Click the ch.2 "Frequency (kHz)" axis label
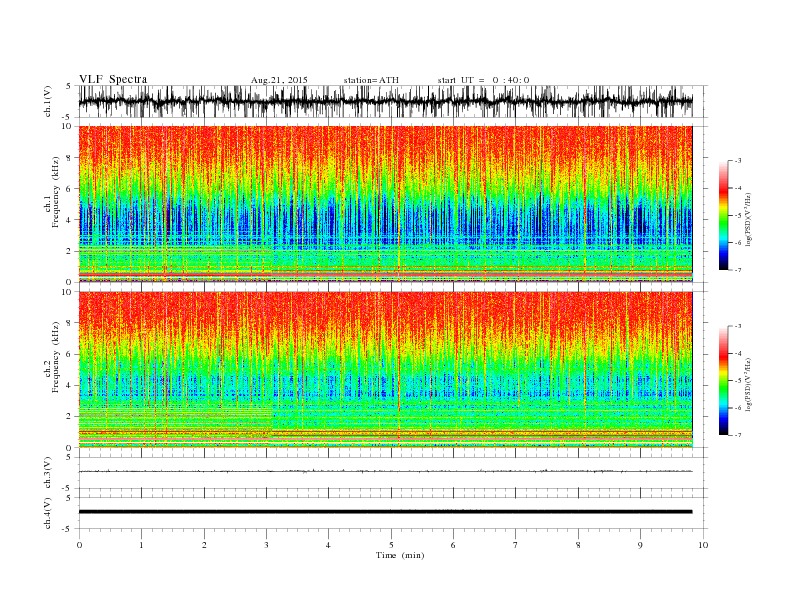Image resolution: width=792 pixels, height=612 pixels. point(55,358)
